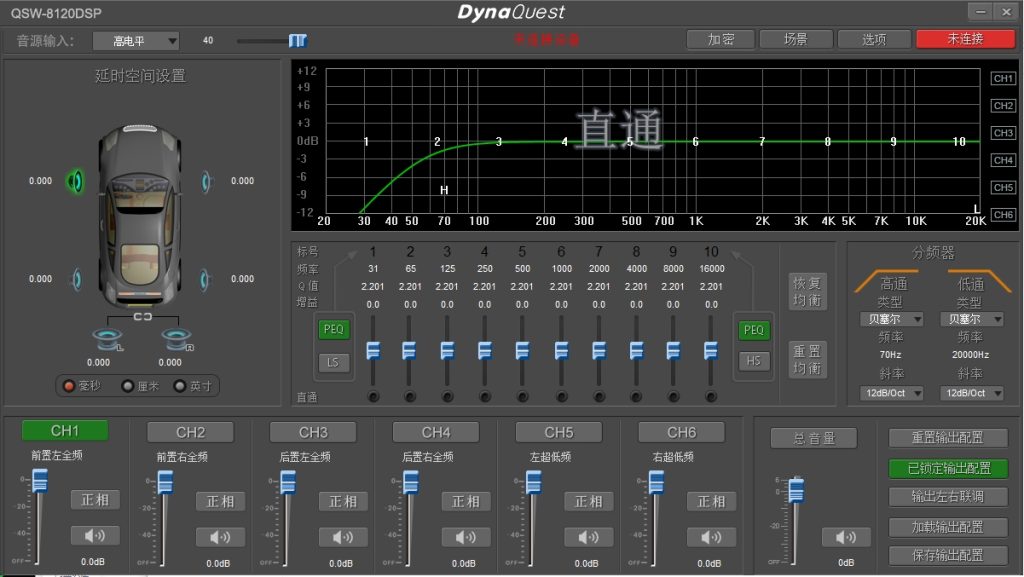This screenshot has height=577, width=1024.
Task: Open the low-pass 12dB/Oct slope dropdown
Action: coord(971,393)
